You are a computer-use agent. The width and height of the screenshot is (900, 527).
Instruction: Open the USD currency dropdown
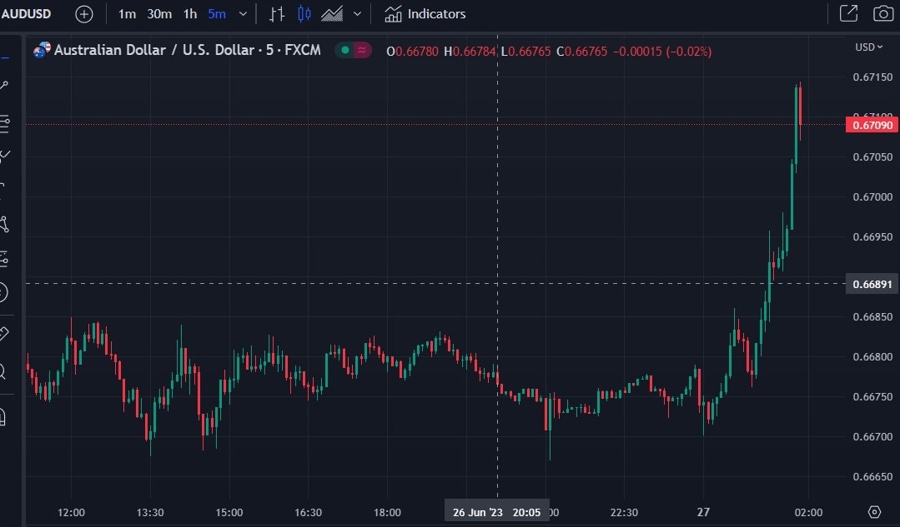[868, 47]
